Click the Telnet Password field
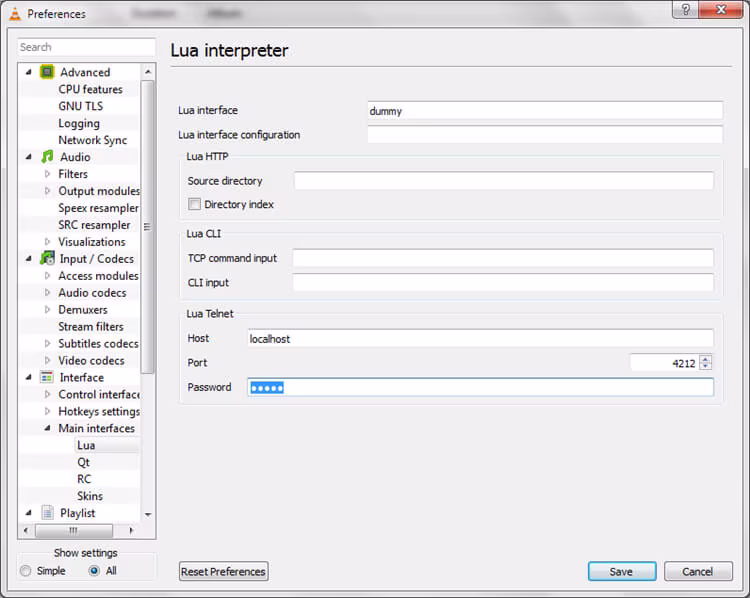 [480, 387]
